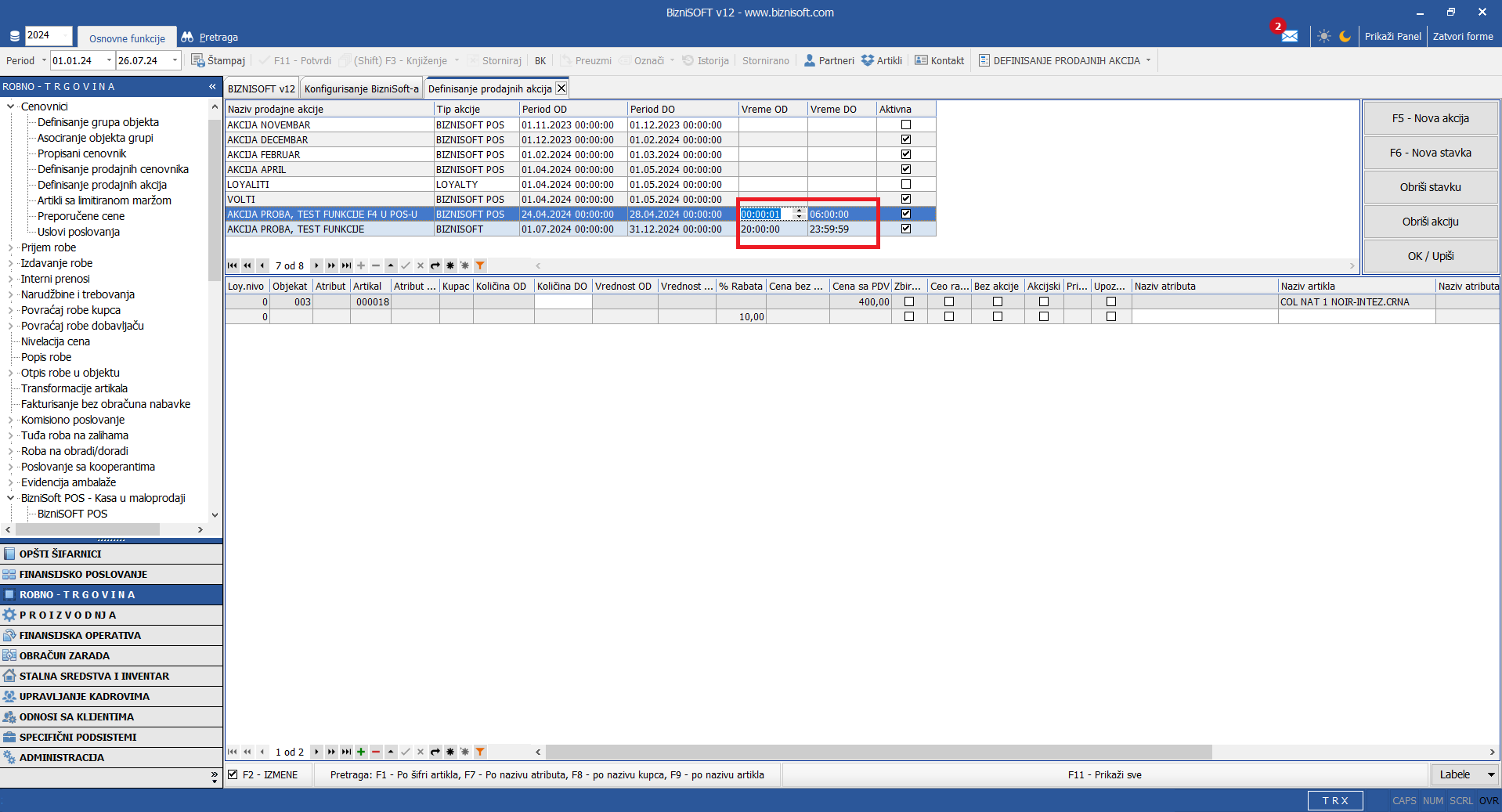
Task: Switch to light mode sun icon
Action: 1323,36
